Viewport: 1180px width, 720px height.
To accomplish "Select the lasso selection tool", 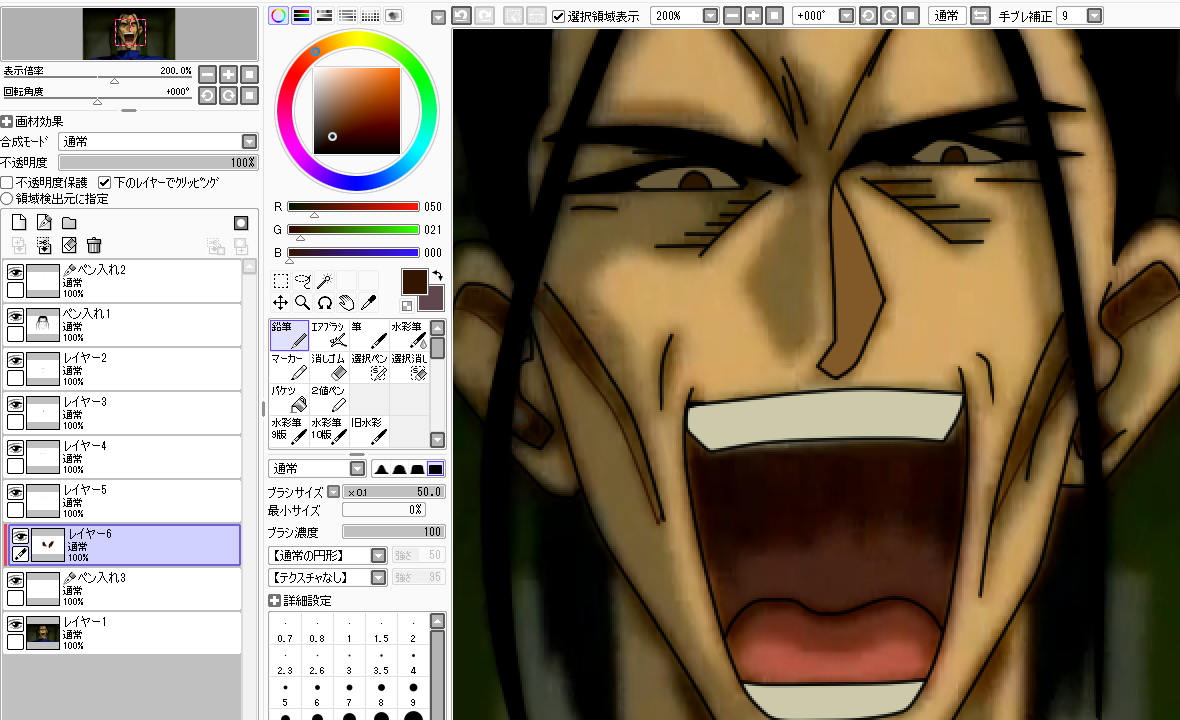I will (303, 281).
